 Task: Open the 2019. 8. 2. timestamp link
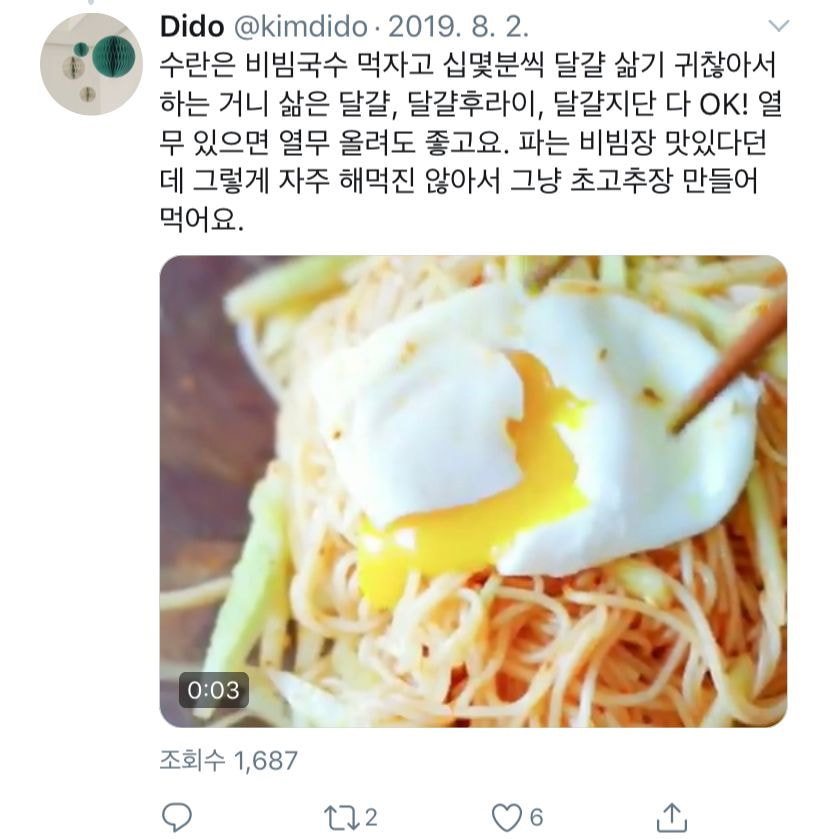pos(458,27)
